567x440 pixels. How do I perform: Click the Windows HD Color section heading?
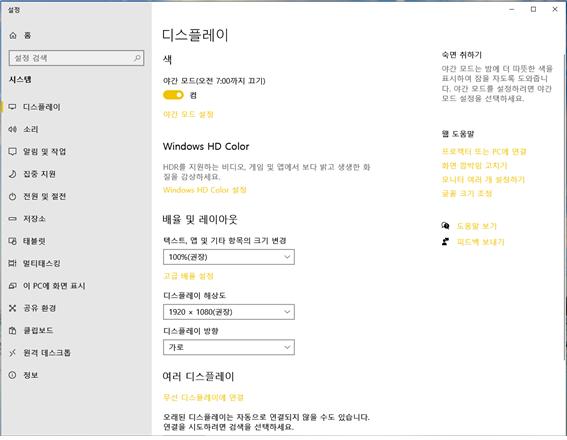pos(206,146)
